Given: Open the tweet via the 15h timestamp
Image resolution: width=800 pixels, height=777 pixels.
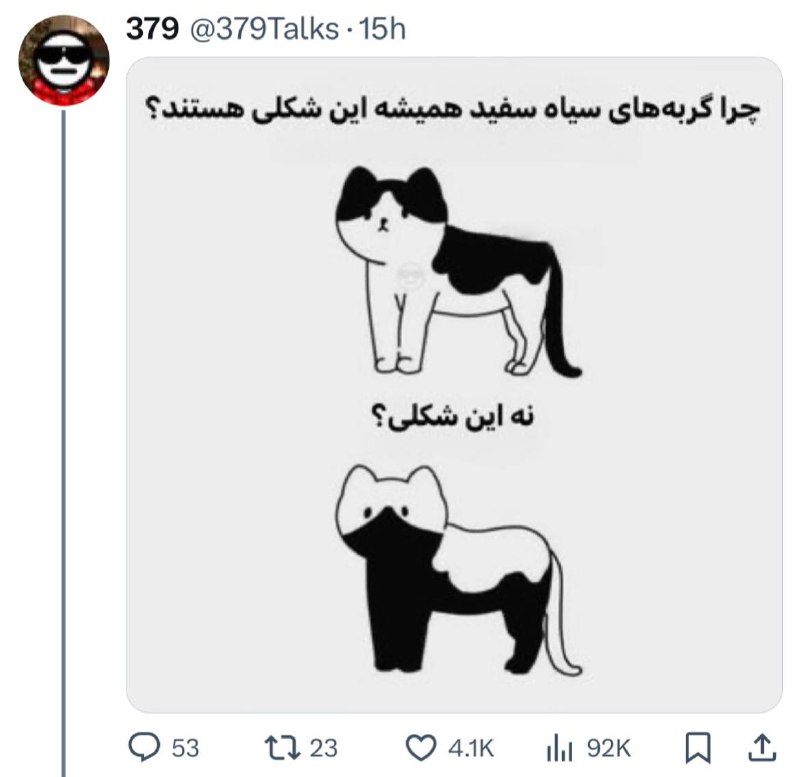Looking at the screenshot, I should [x=382, y=29].
